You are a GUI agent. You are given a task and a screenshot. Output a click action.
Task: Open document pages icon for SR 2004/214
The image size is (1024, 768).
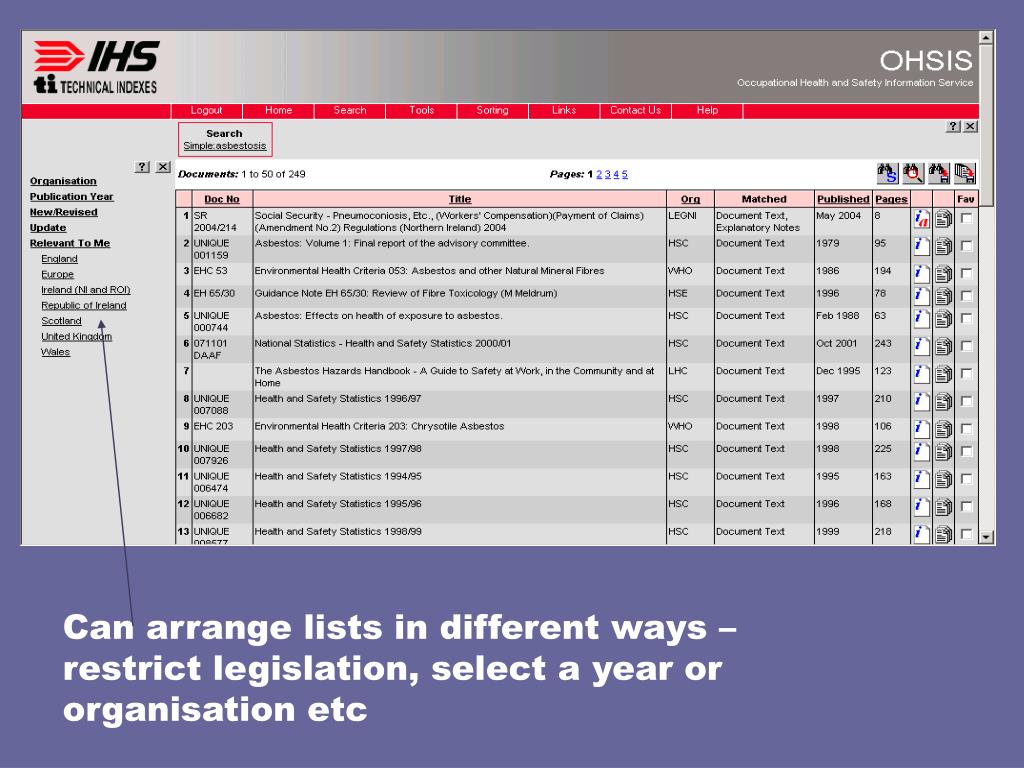943,220
